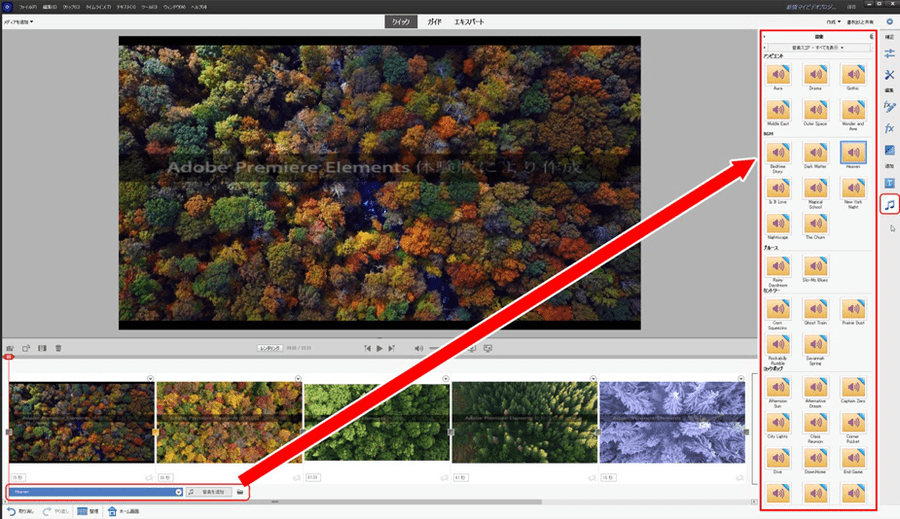Click the Redo button
This screenshot has width=900, height=519.
pyautogui.click(x=56, y=511)
